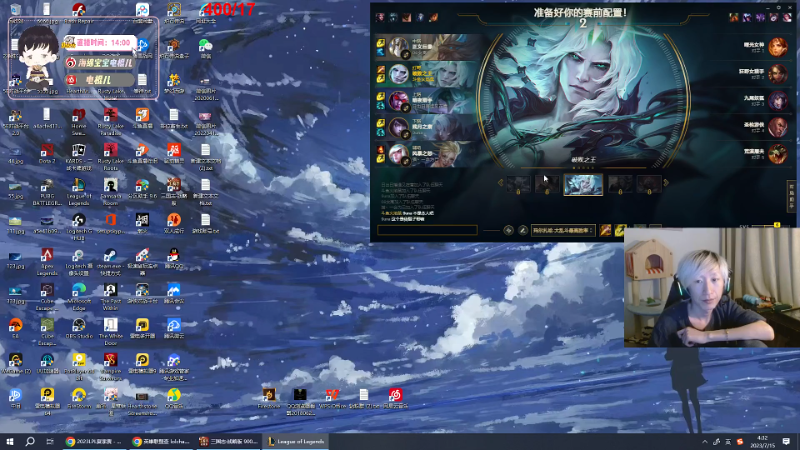Open the Flash Repair desktop shortcut
This screenshot has width=800, height=450.
pyautogui.click(x=79, y=12)
